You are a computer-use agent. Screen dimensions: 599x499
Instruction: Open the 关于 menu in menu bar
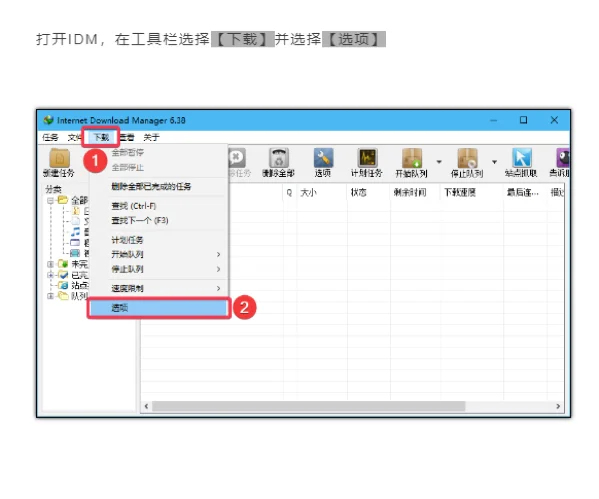(151, 137)
